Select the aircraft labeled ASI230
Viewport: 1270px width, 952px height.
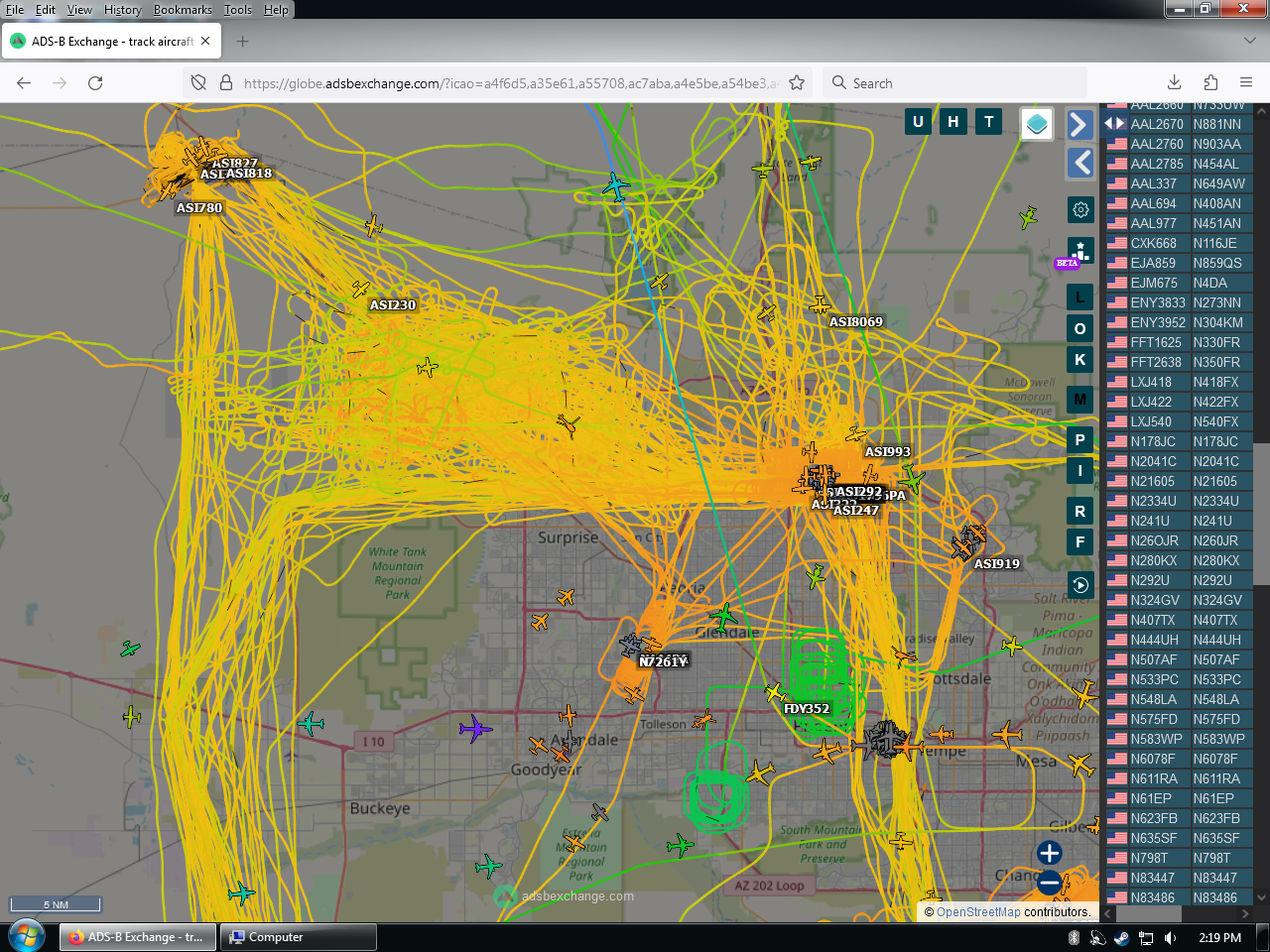tap(360, 290)
